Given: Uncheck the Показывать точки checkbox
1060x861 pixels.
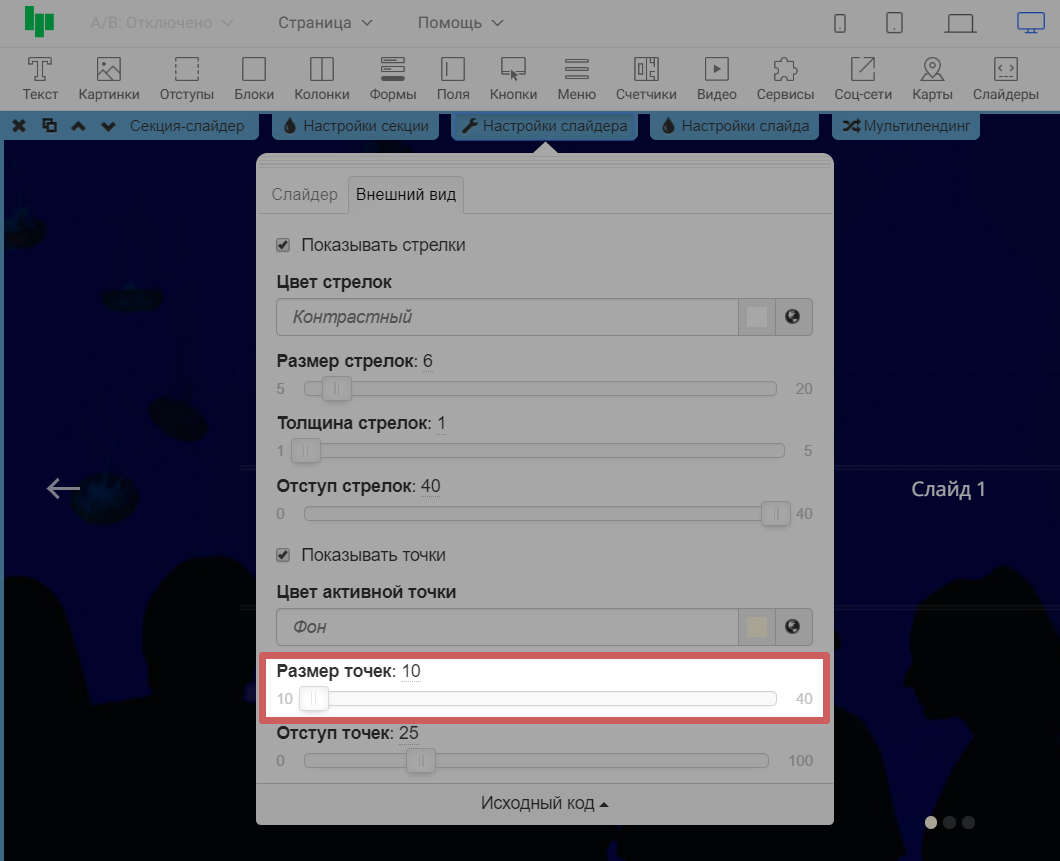Looking at the screenshot, I should click(283, 555).
